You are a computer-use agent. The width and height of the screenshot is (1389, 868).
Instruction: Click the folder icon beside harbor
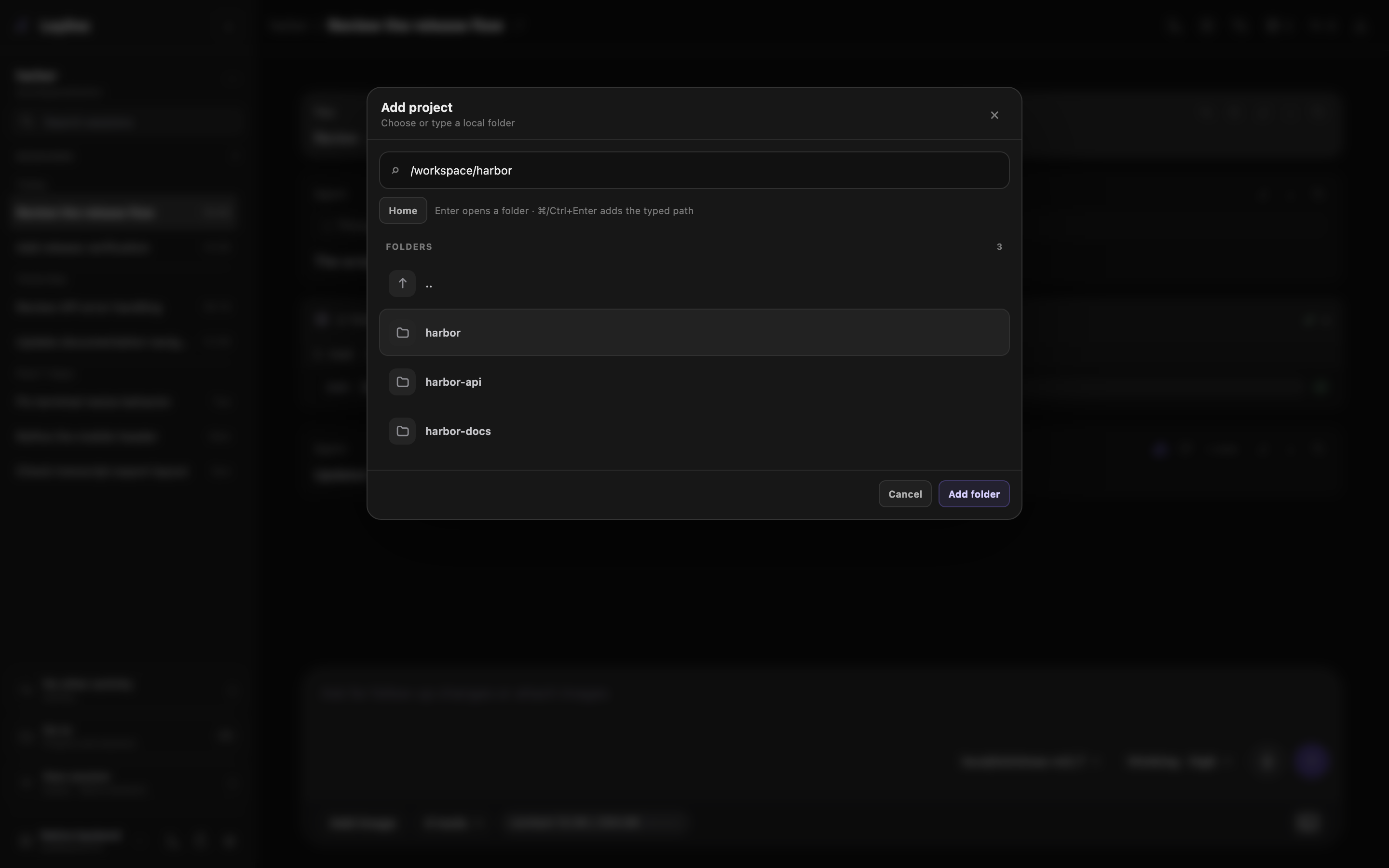(x=402, y=332)
